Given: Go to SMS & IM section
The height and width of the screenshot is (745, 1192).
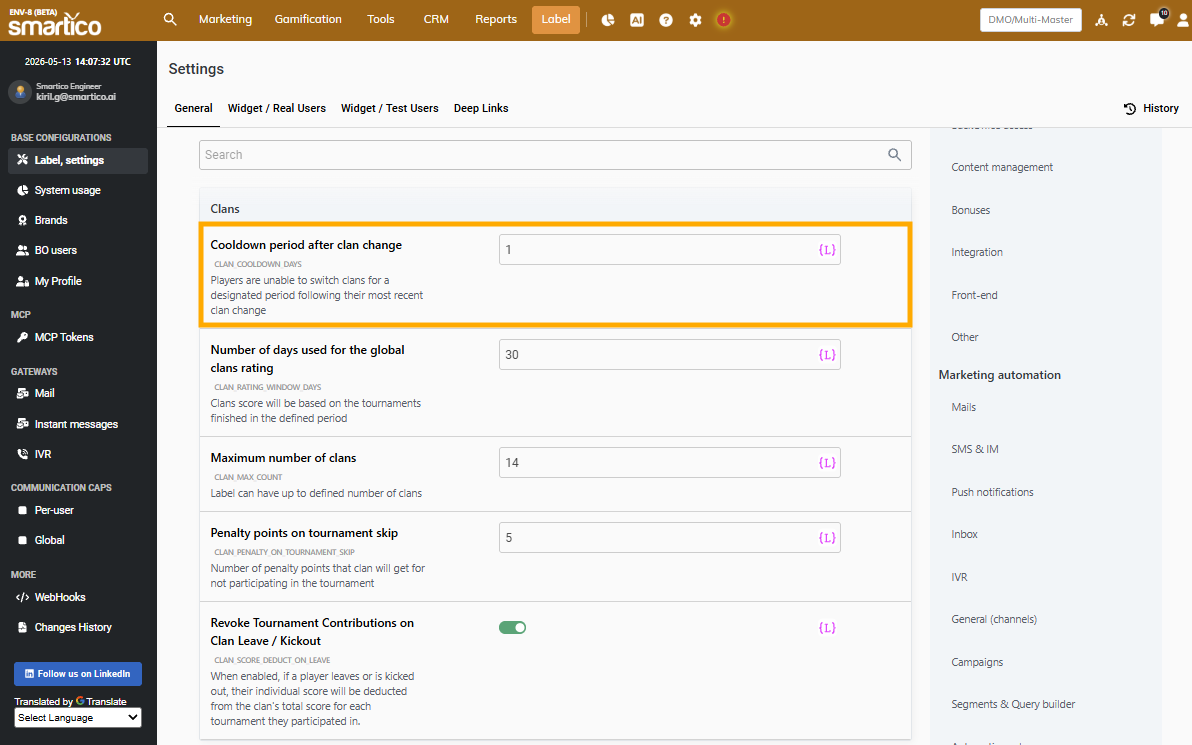Looking at the screenshot, I should (975, 449).
